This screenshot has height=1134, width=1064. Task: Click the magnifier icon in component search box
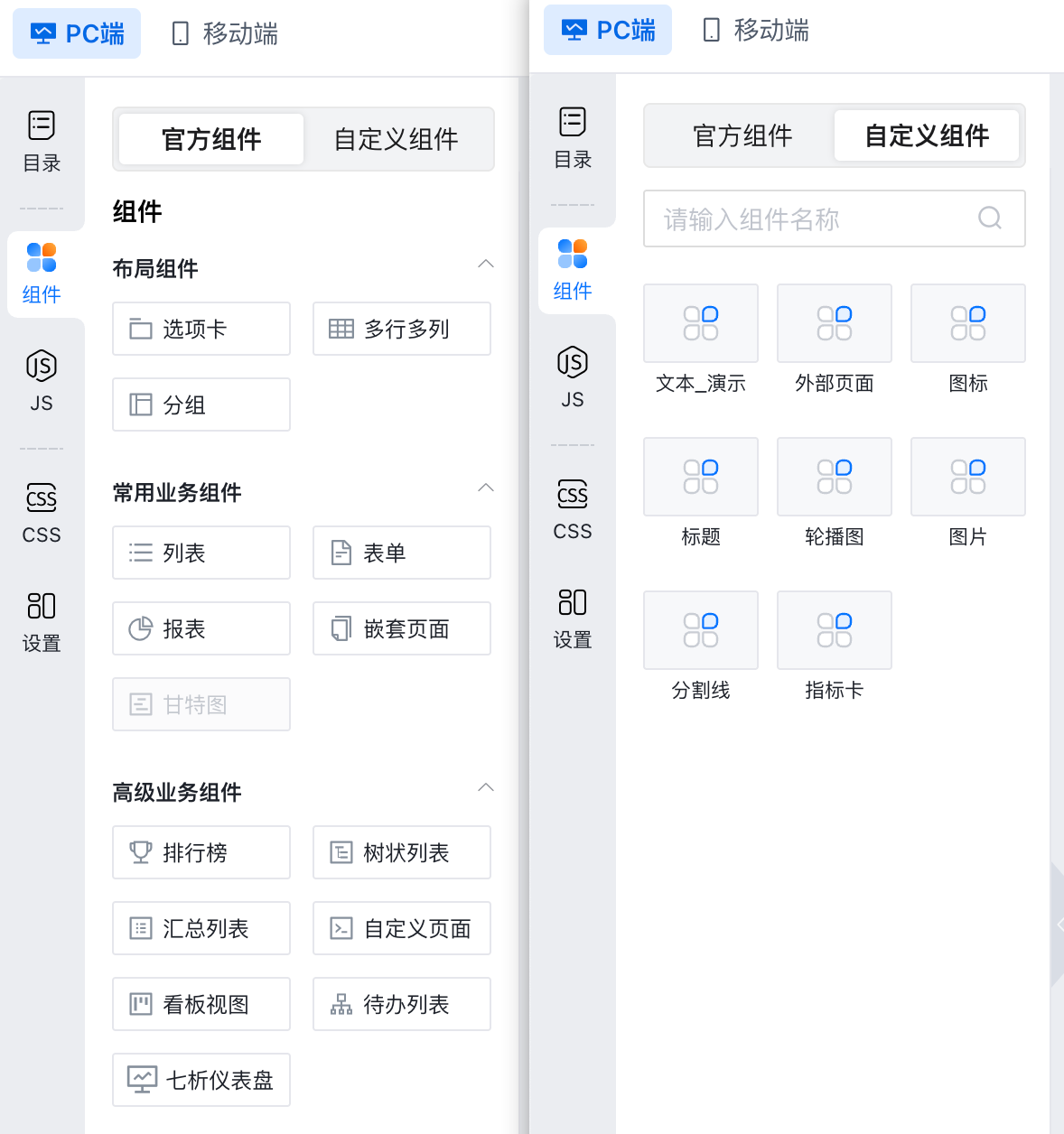[990, 218]
